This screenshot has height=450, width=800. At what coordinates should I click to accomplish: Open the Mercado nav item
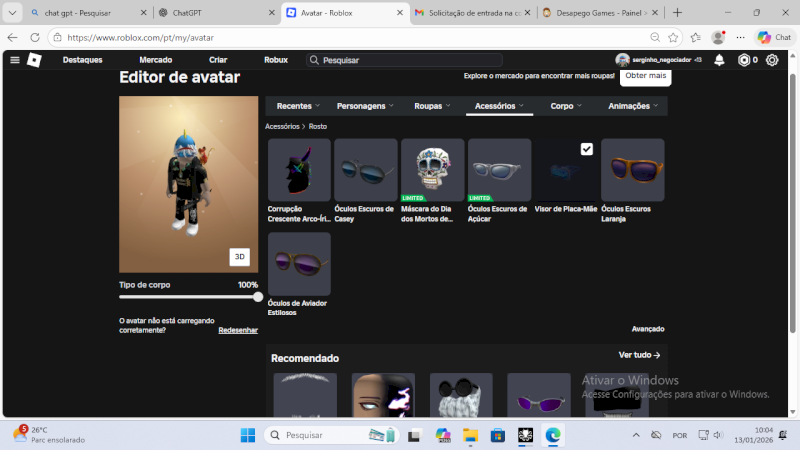155,60
